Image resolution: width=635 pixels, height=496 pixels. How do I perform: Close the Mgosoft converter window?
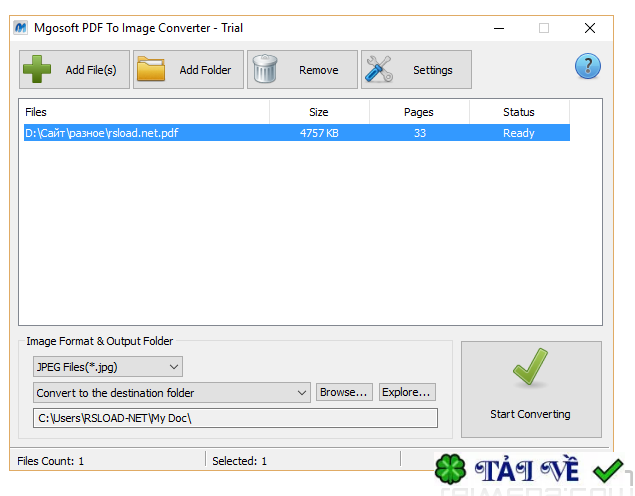click(590, 28)
